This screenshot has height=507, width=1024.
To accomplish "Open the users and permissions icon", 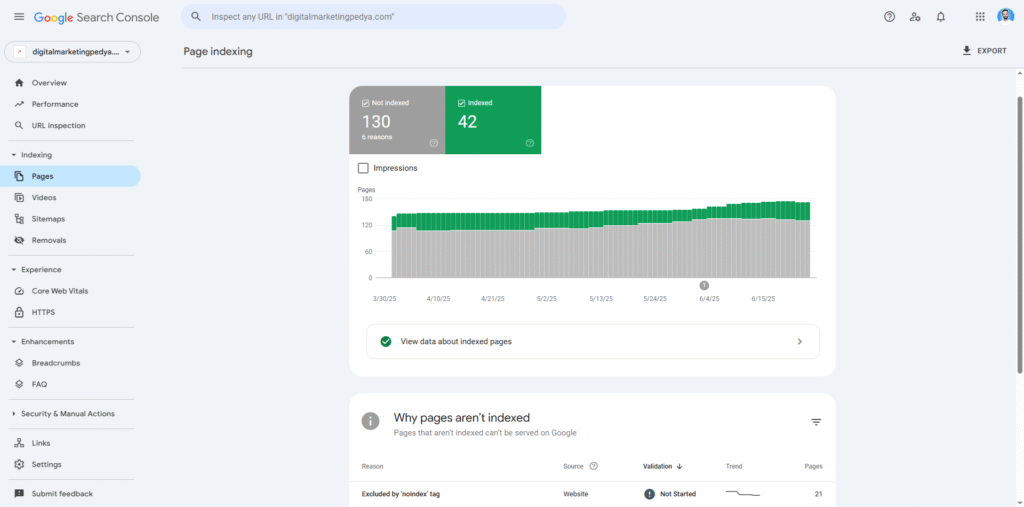I will tap(915, 17).
